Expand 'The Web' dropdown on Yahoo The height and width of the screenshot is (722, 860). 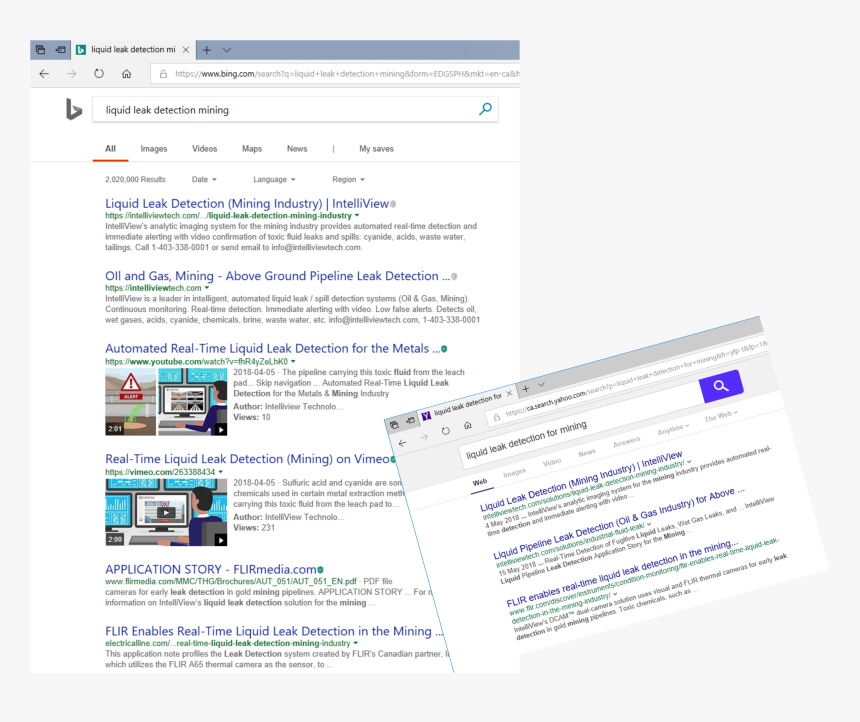tap(721, 415)
